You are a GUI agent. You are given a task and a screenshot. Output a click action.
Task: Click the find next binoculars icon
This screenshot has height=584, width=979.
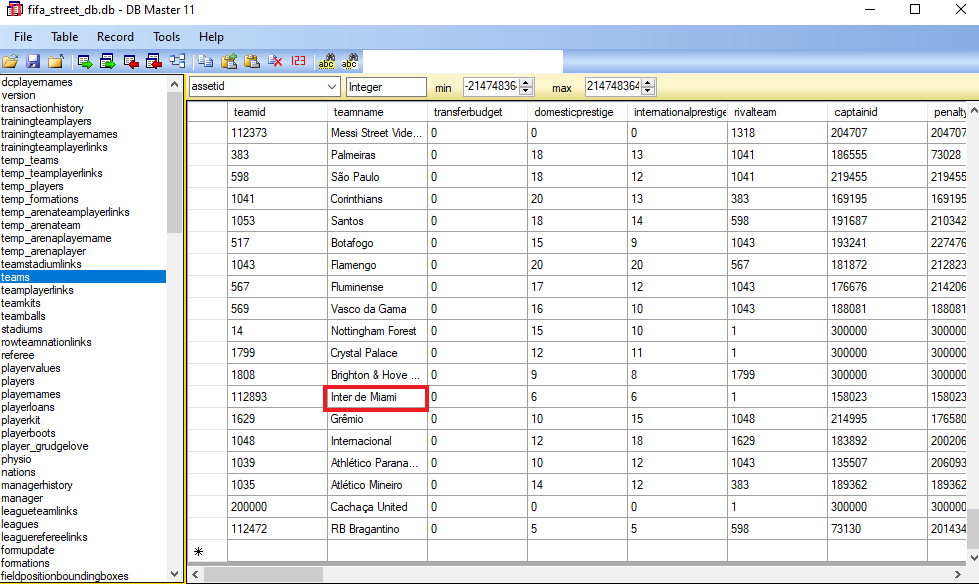click(x=350, y=61)
